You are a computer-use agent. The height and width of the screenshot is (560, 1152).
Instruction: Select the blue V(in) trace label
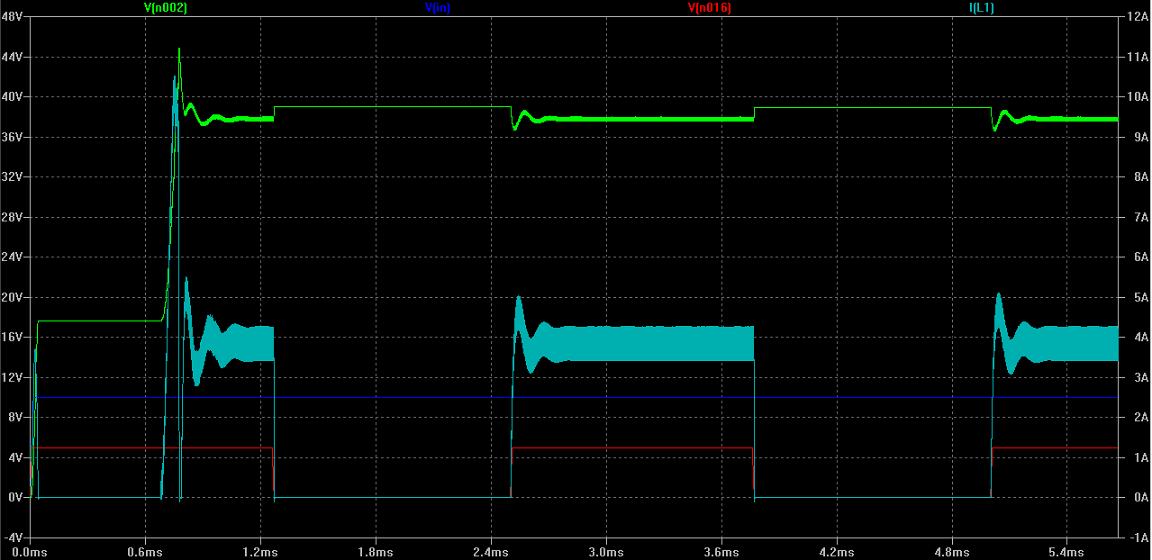tap(437, 7)
